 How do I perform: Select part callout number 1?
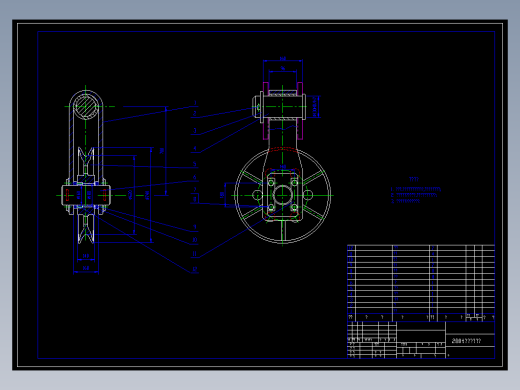pyautogui.click(x=195, y=103)
